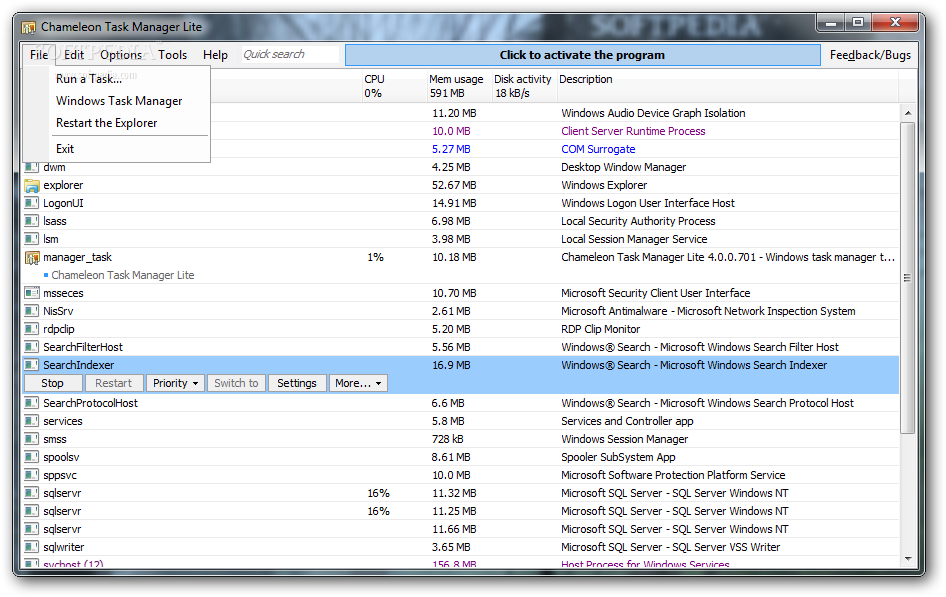Screen dimensions: 946x597
Task: Sort by the Disk activity column header
Action: point(524,86)
